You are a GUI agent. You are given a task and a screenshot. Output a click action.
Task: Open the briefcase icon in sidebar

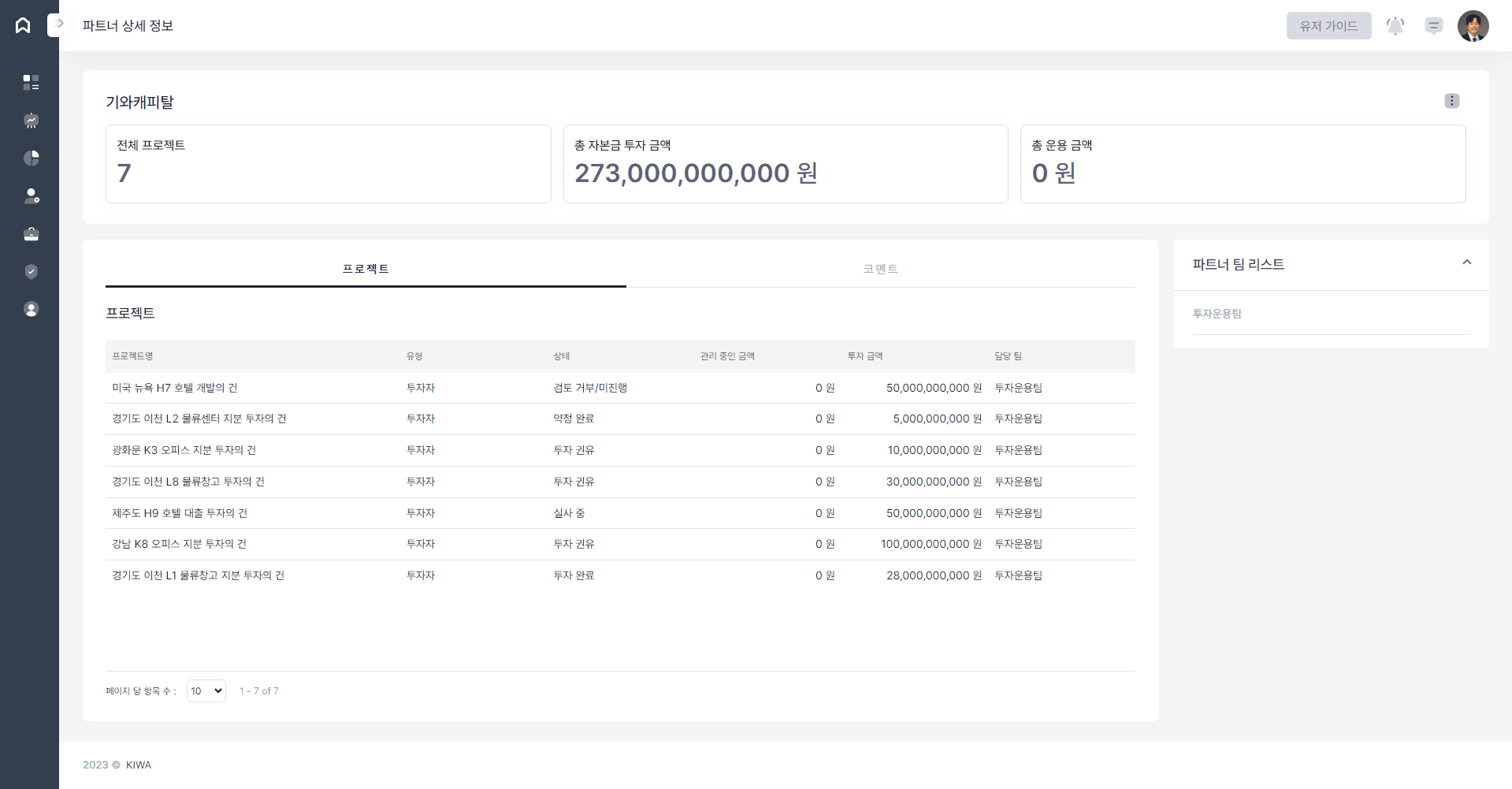pos(31,234)
